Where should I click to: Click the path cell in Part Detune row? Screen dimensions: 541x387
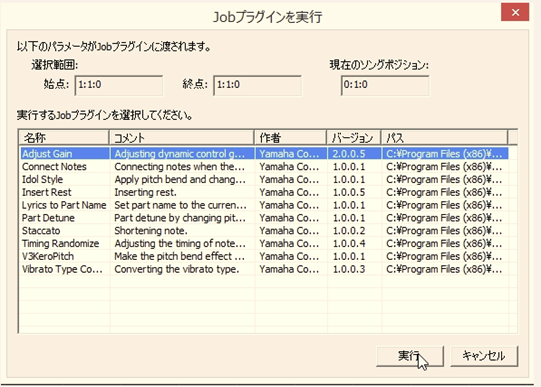tap(444, 218)
